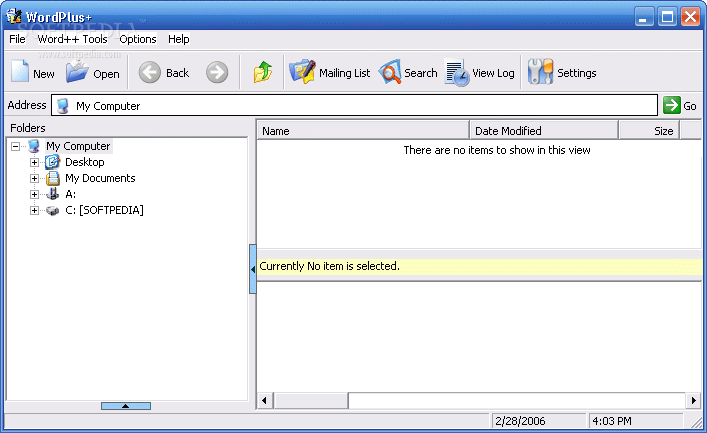Expand the C: [SOFTPEDIA] drive node
Viewport: 707px width, 433px height.
tap(34, 210)
